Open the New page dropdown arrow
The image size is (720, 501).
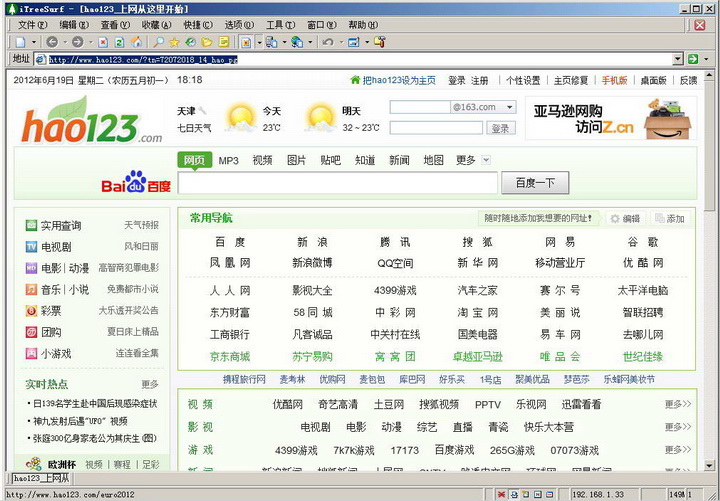[34, 42]
